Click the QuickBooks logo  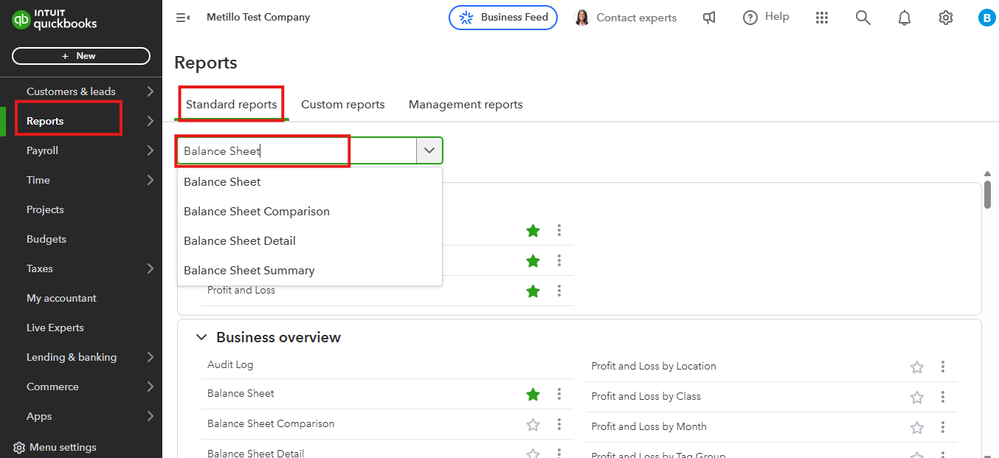[50, 18]
